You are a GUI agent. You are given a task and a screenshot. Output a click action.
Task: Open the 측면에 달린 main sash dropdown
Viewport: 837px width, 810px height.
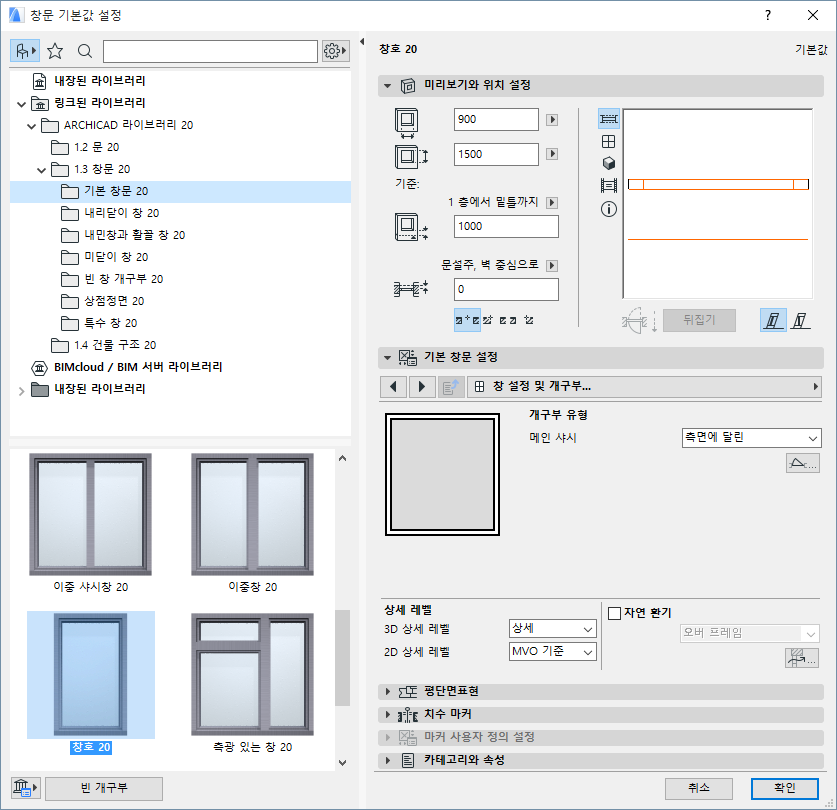click(x=750, y=437)
